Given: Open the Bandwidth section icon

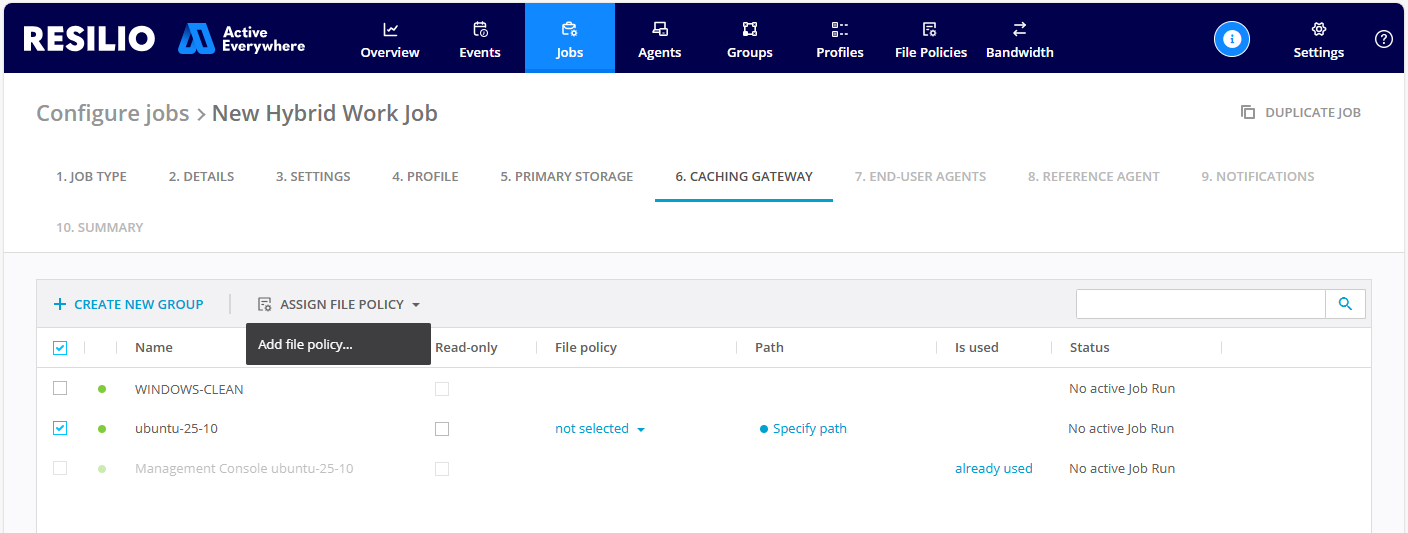Looking at the screenshot, I should pyautogui.click(x=1019, y=30).
